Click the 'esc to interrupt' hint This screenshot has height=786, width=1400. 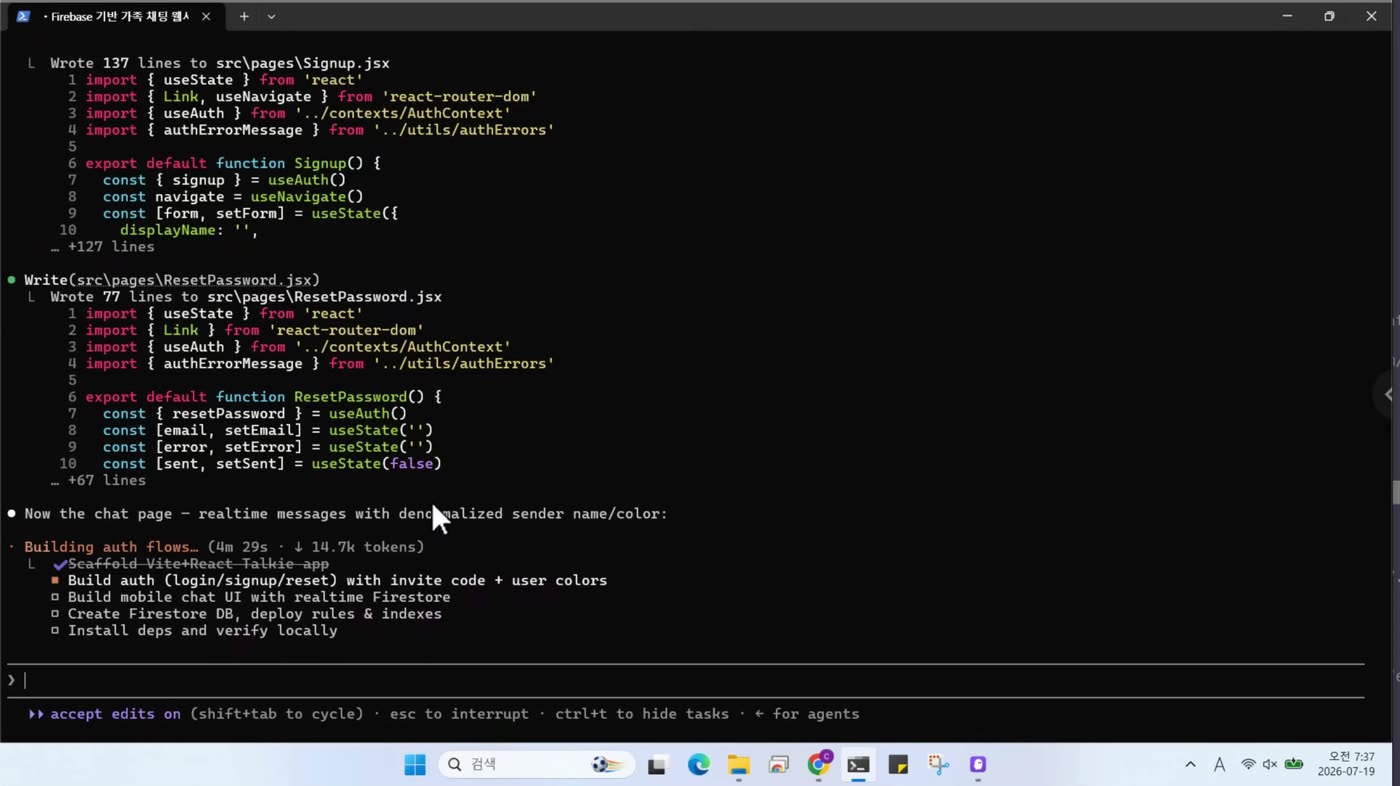pyautogui.click(x=459, y=714)
